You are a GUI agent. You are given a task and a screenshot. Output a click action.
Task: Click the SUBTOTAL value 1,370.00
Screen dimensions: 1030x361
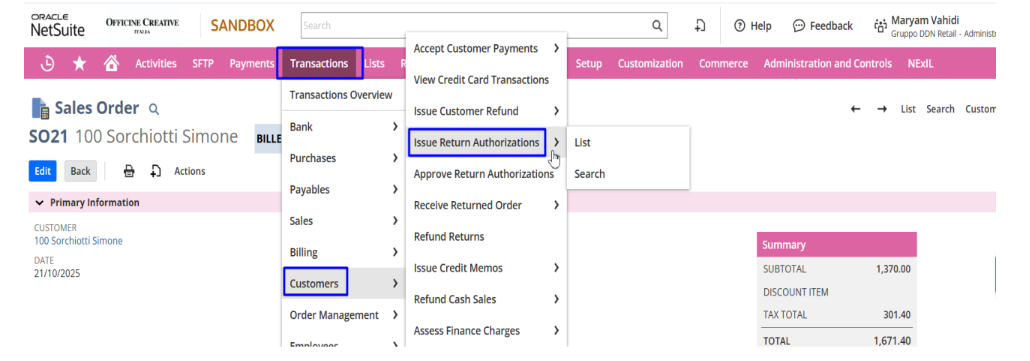click(x=893, y=269)
